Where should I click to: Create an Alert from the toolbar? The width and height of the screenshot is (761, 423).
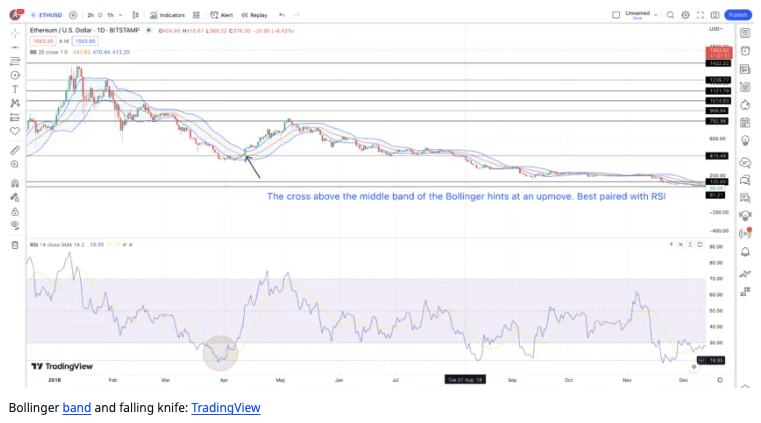221,15
